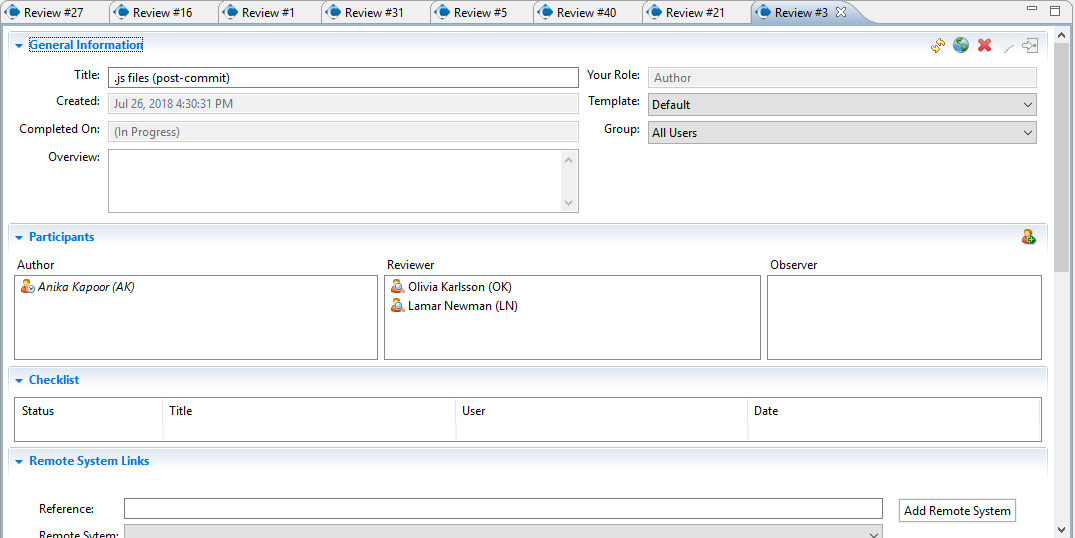
Task: Delete the review using red X icon
Action: click(985, 46)
